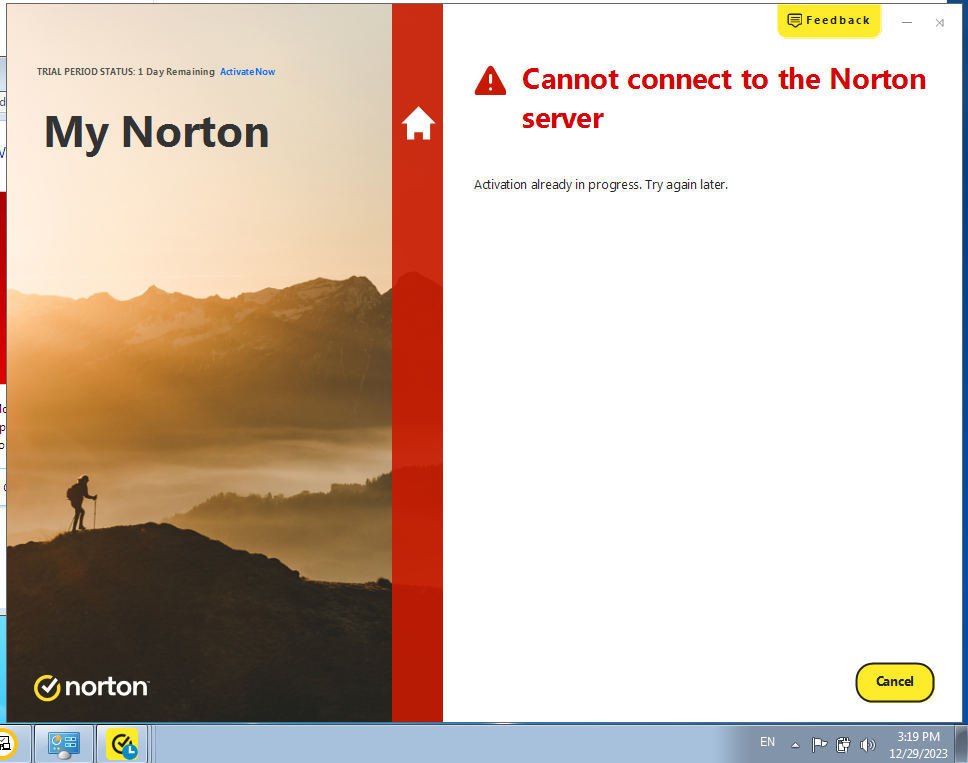Image resolution: width=968 pixels, height=763 pixels.
Task: Click the 'My Norton' title
Action: (157, 133)
